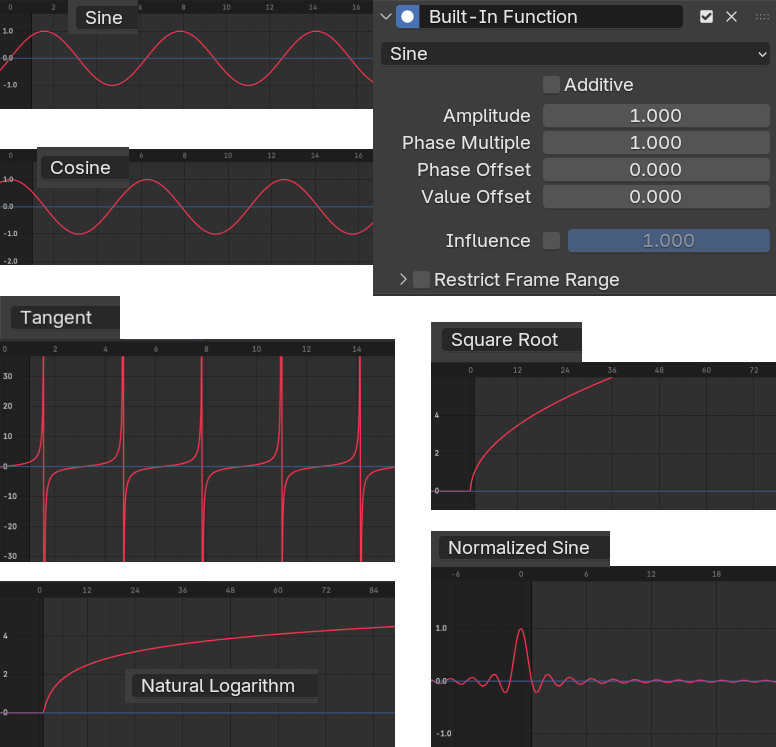The image size is (776, 747).
Task: Open the Sine function type dropdown
Action: coord(575,54)
